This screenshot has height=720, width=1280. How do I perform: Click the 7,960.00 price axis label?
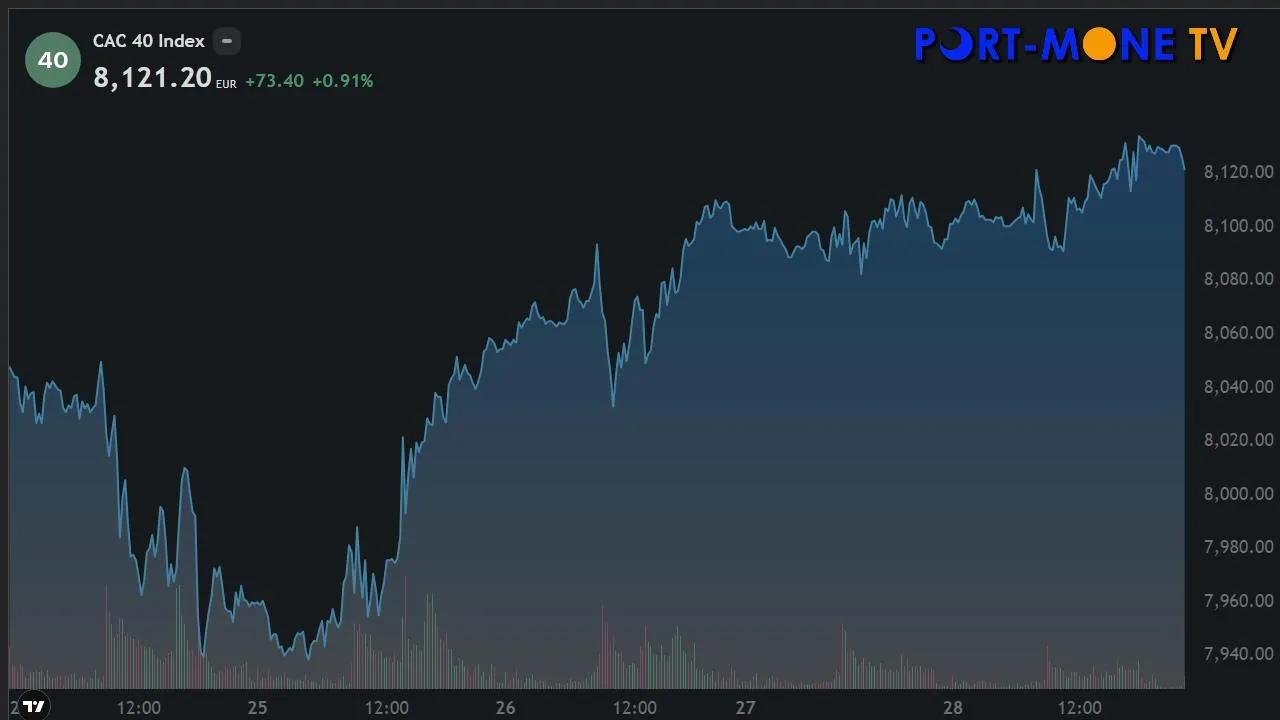click(1238, 601)
